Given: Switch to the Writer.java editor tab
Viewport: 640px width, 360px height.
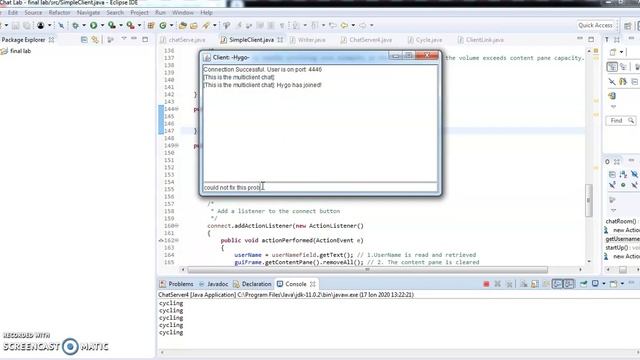Looking at the screenshot, I should 307,40.
